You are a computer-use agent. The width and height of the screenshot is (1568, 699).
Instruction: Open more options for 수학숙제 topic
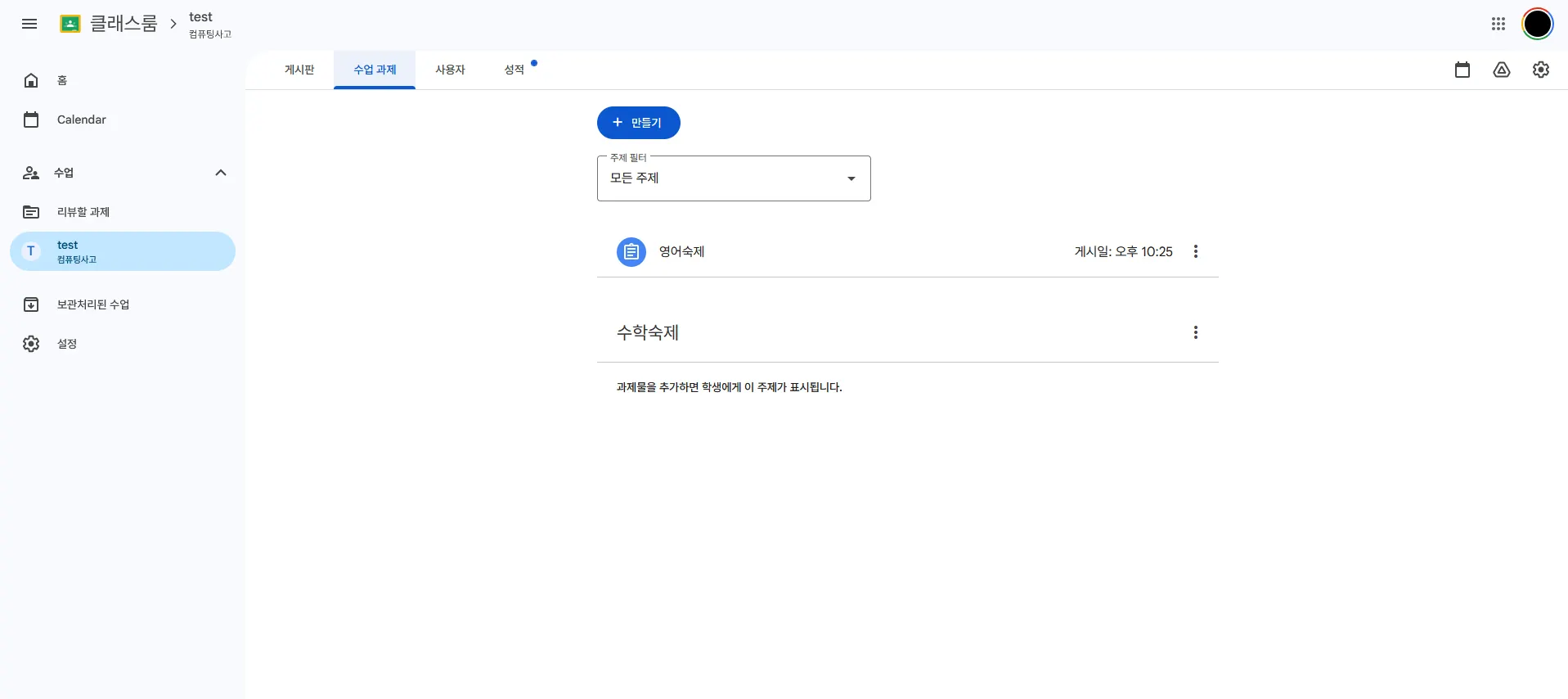click(x=1196, y=332)
